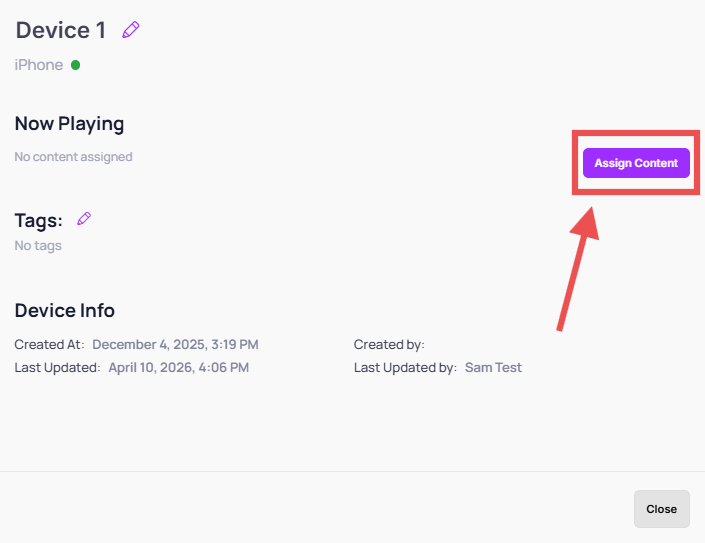Screen dimensions: 705x543
Task: Click the Created At: label
Action: pos(49,345)
